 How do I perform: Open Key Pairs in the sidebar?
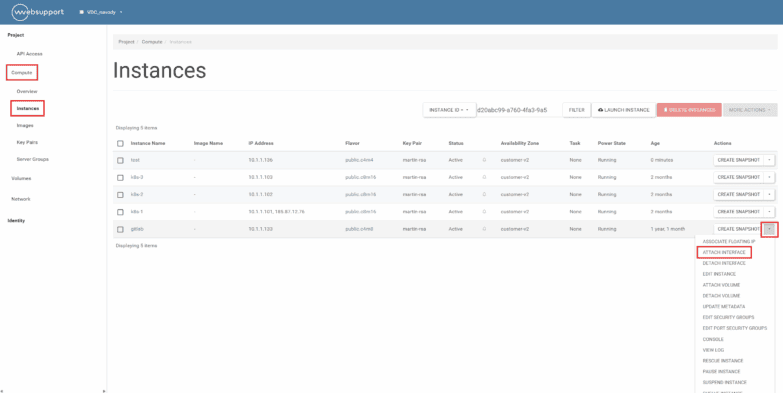click(x=27, y=142)
